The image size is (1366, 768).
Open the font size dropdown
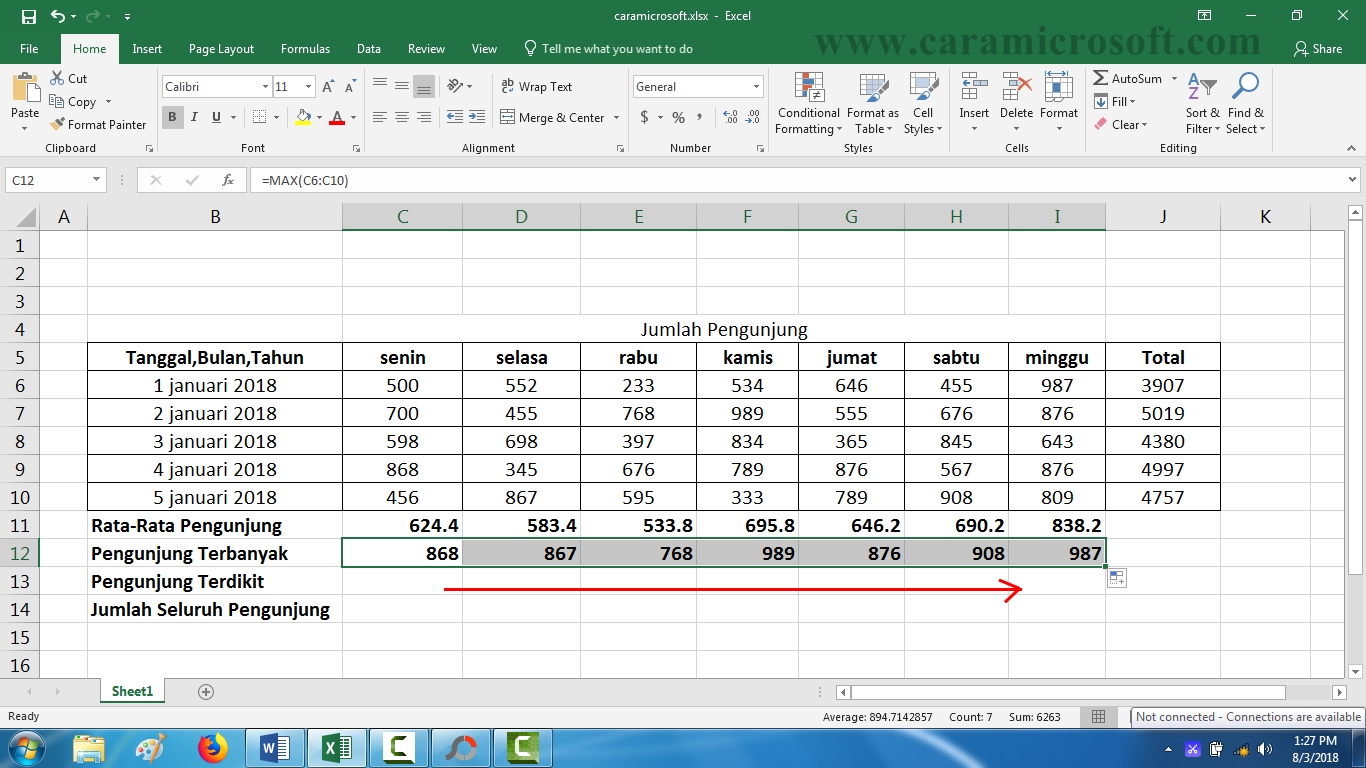coord(308,87)
